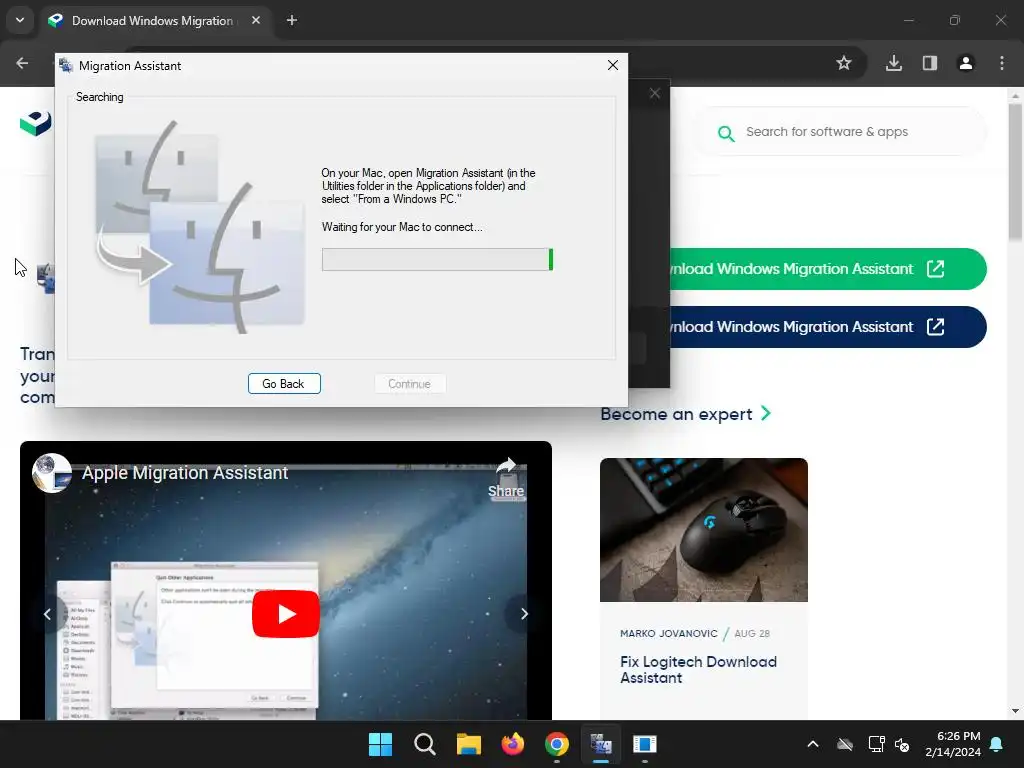The image size is (1024, 768).
Task: Open the blue window app in taskbar
Action: tap(645, 744)
